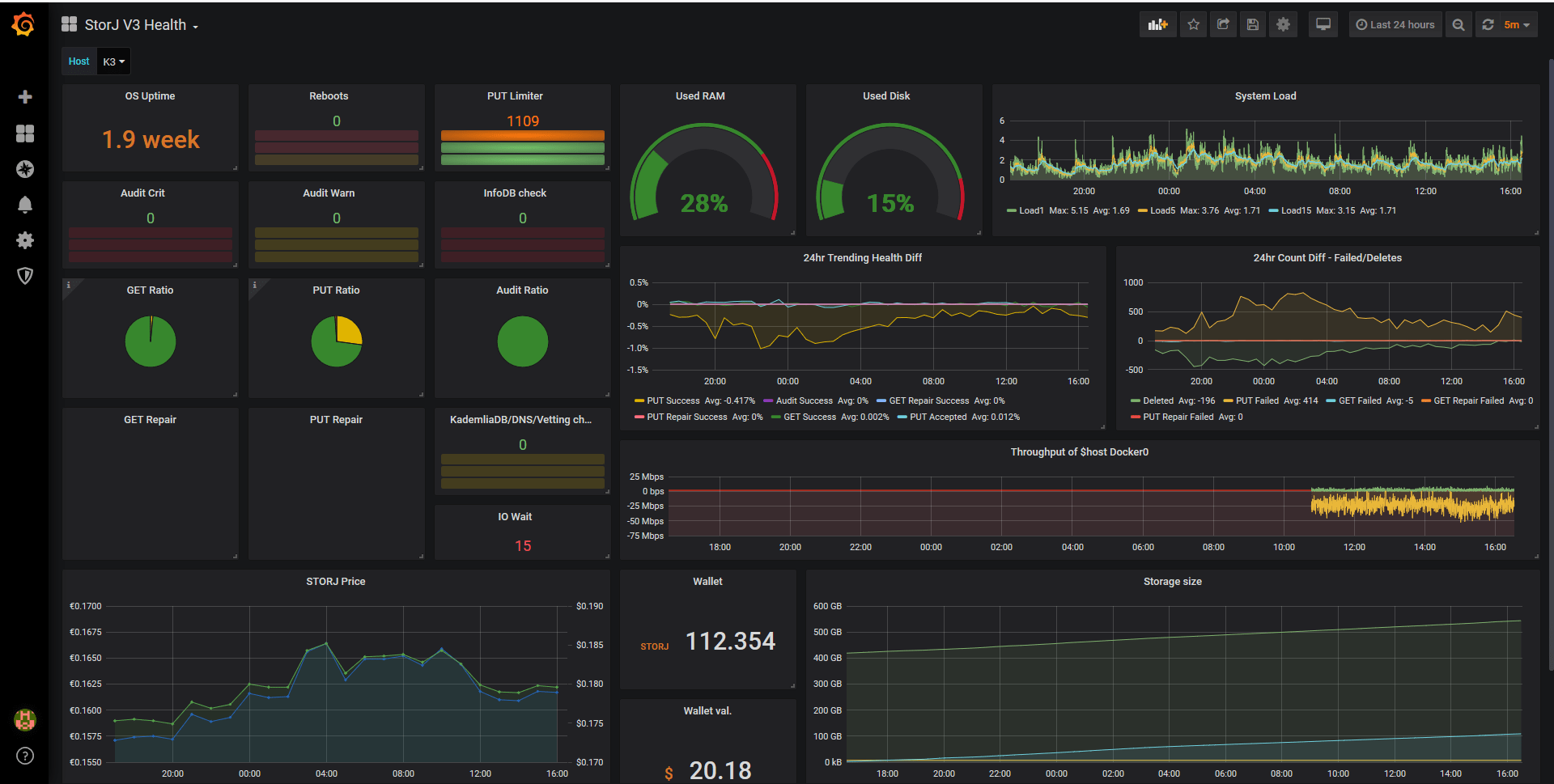Open the 5m refresh interval dropdown
Screen dimensions: 1554x784
point(1517,24)
